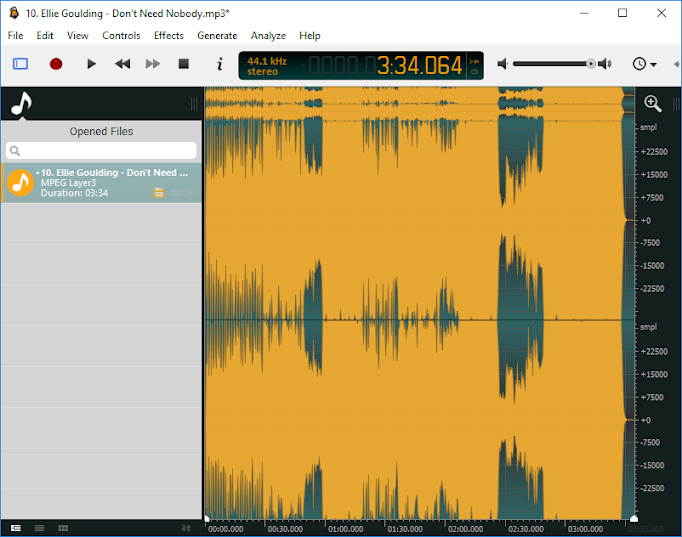
Task: Switch to grid view icon
Action: pyautogui.click(x=63, y=528)
